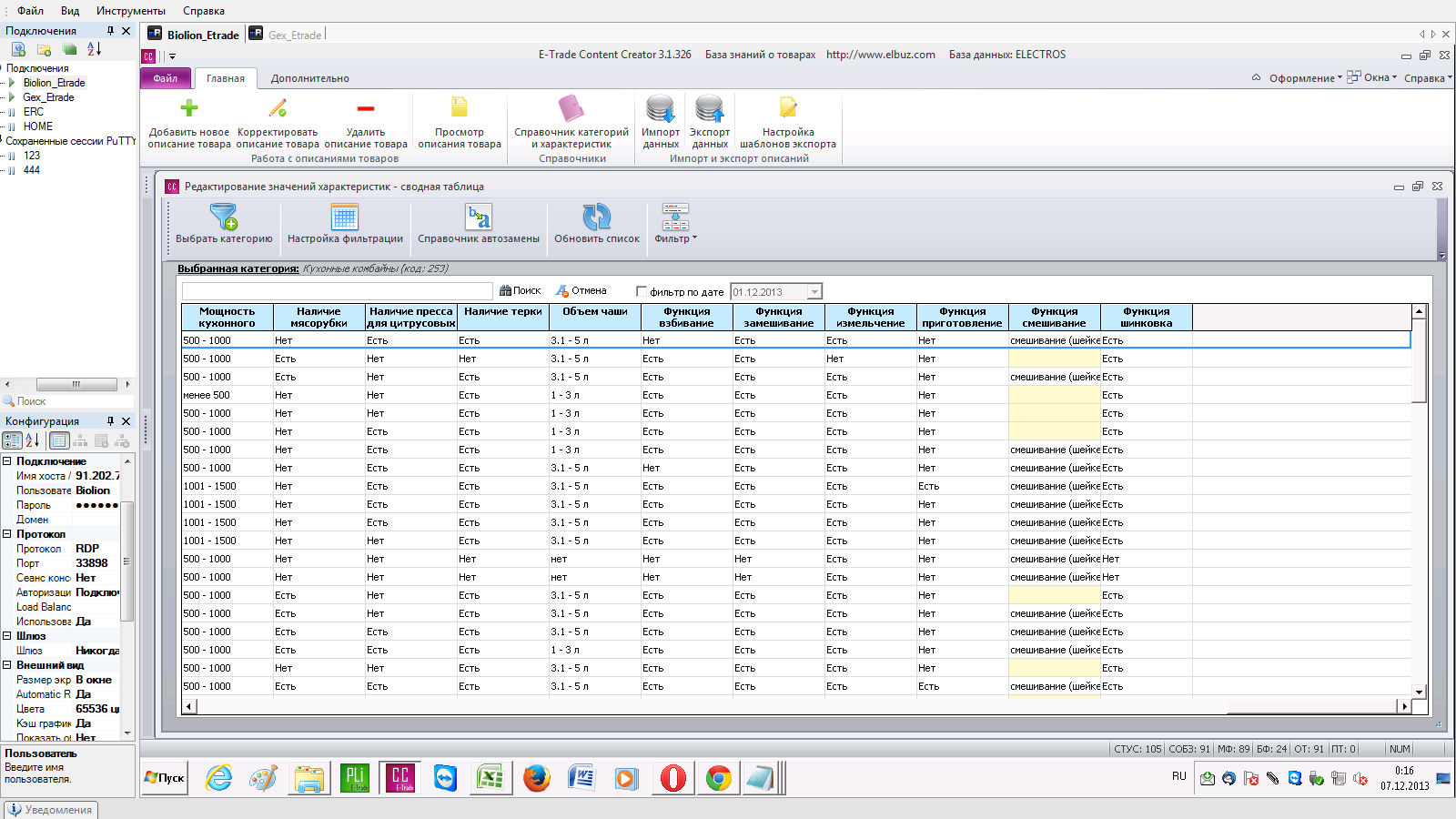Collapse the Шлюз section in Конфигурация
This screenshot has height=819, width=1456.
(7, 636)
